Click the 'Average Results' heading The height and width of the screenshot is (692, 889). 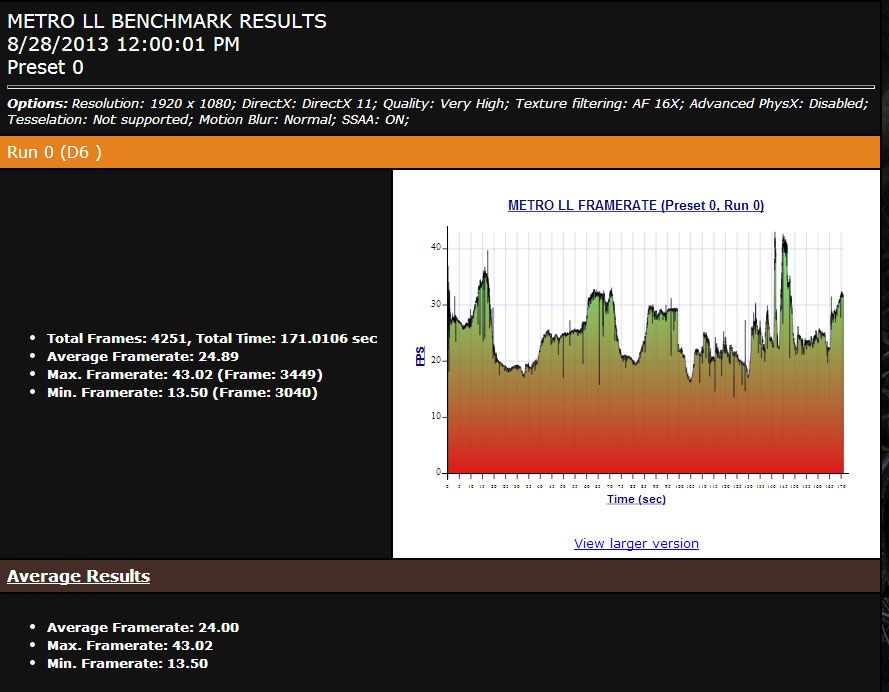[79, 576]
